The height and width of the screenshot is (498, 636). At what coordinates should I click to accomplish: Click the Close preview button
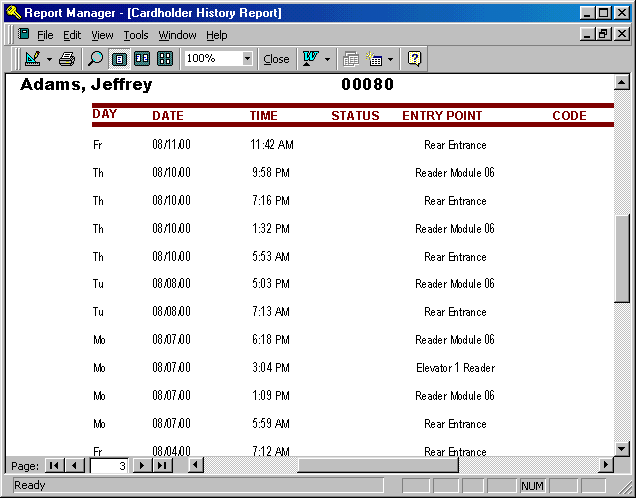[x=276, y=59]
